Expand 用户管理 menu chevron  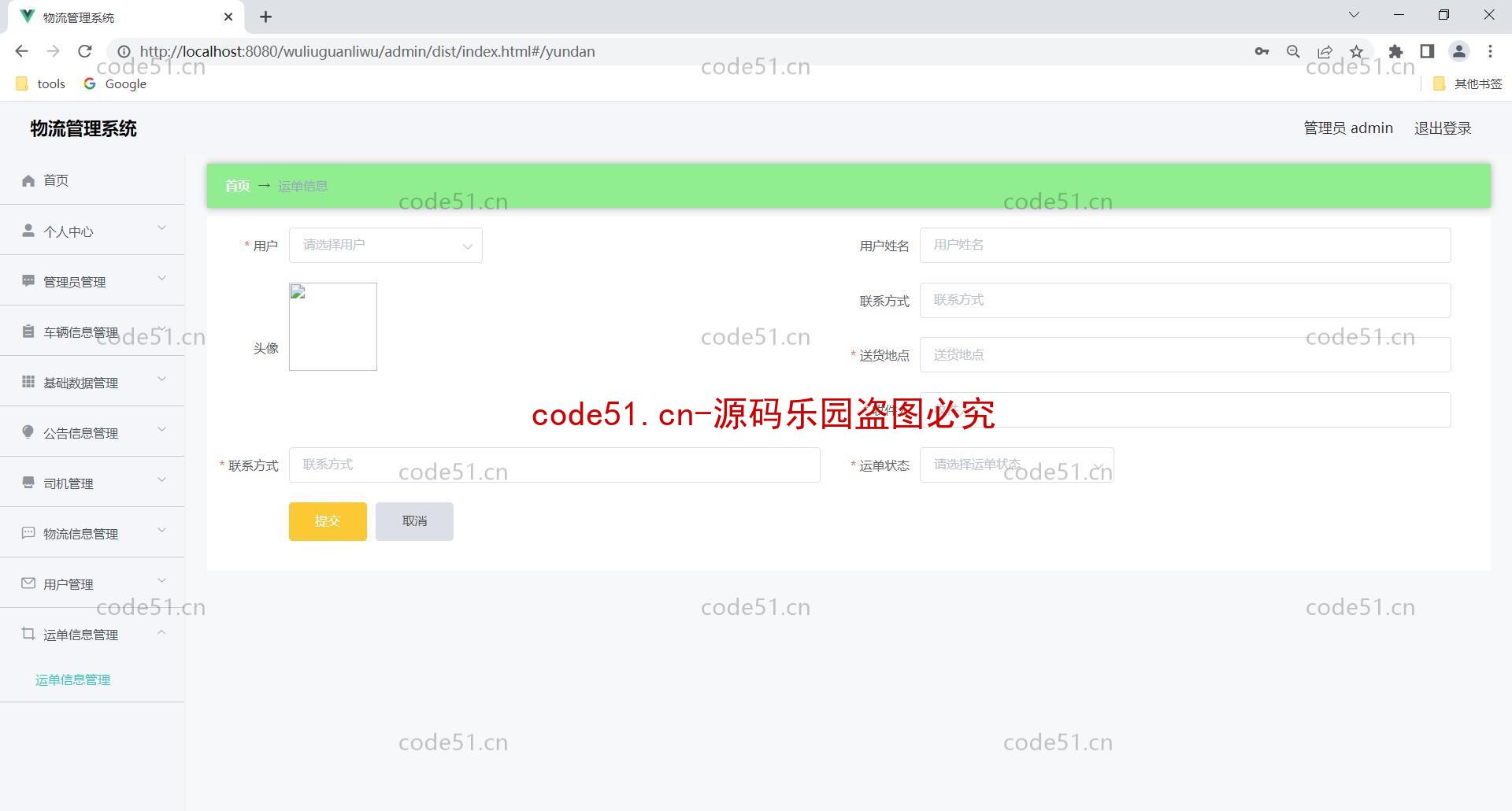click(161, 580)
